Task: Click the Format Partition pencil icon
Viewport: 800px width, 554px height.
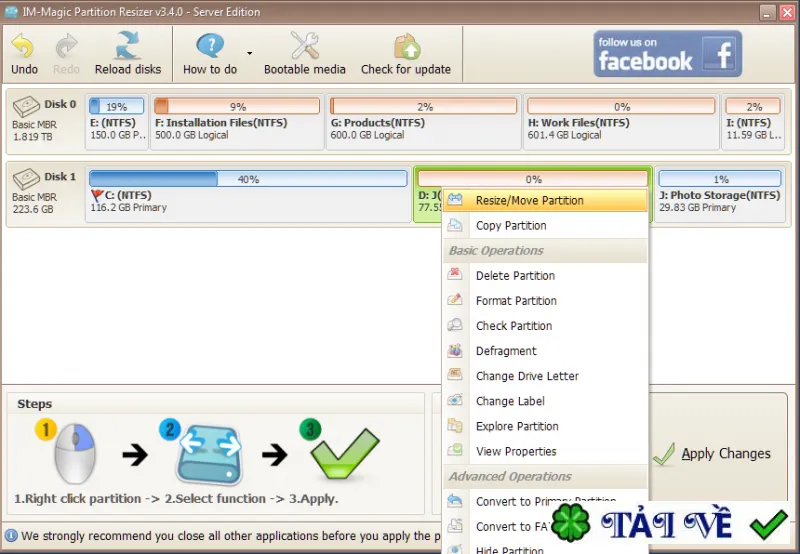Action: tap(455, 299)
